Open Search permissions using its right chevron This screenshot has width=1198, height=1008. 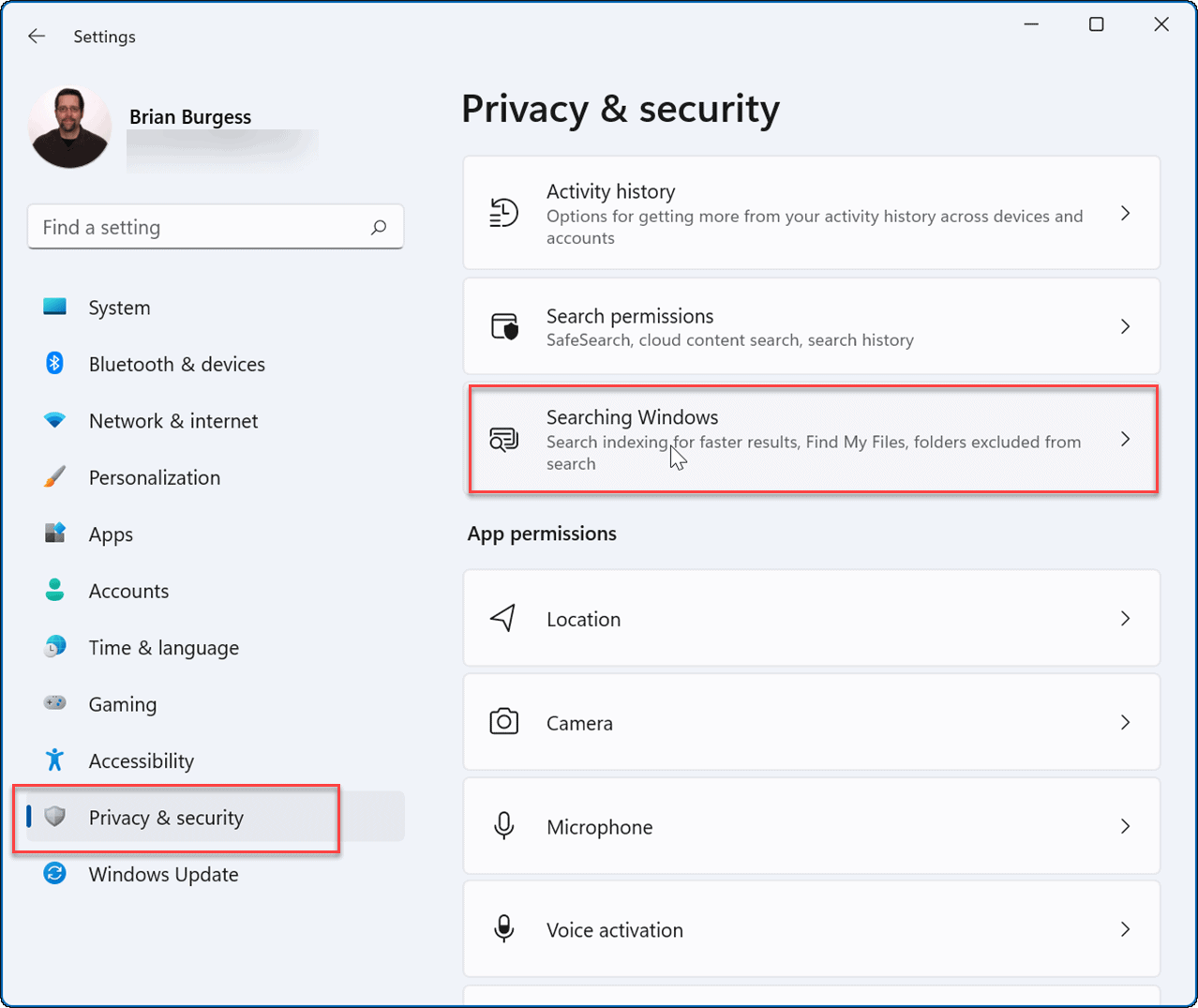click(1125, 326)
